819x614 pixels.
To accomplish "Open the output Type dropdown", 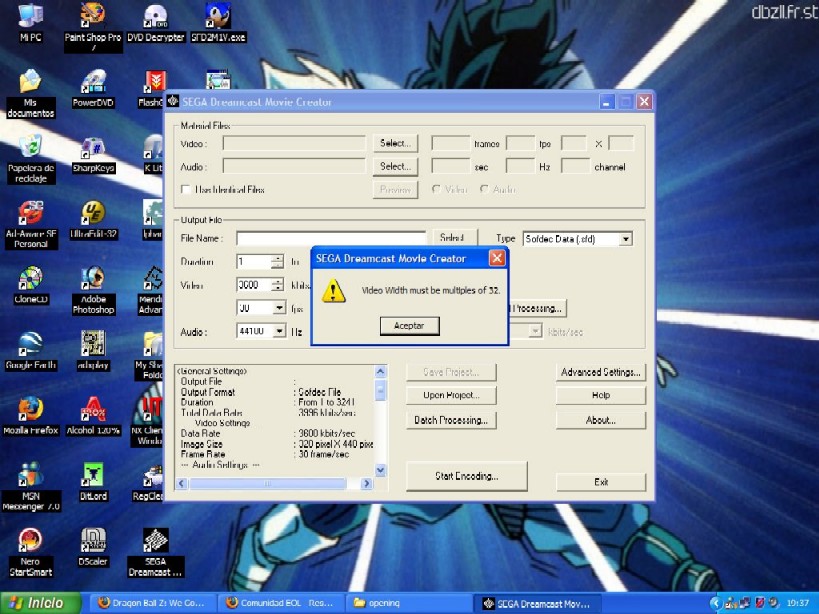I will 625,239.
